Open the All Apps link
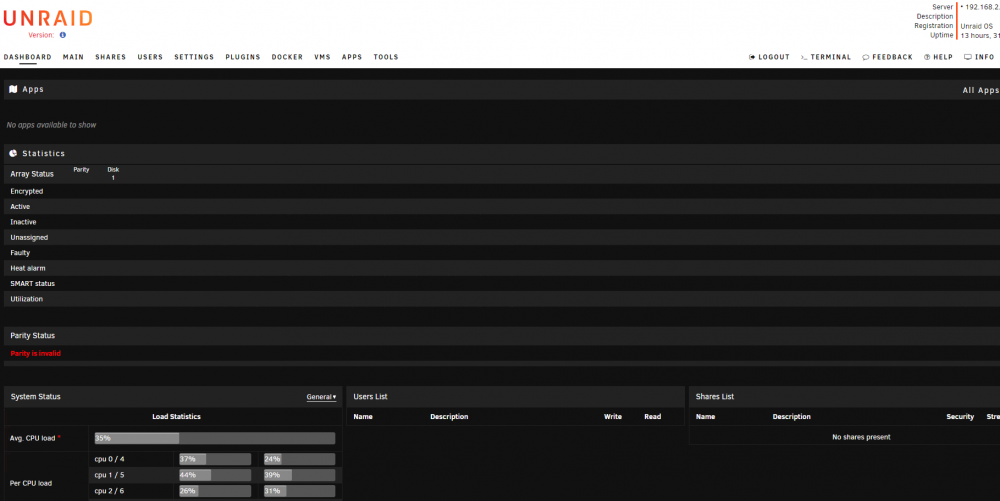 click(x=981, y=90)
